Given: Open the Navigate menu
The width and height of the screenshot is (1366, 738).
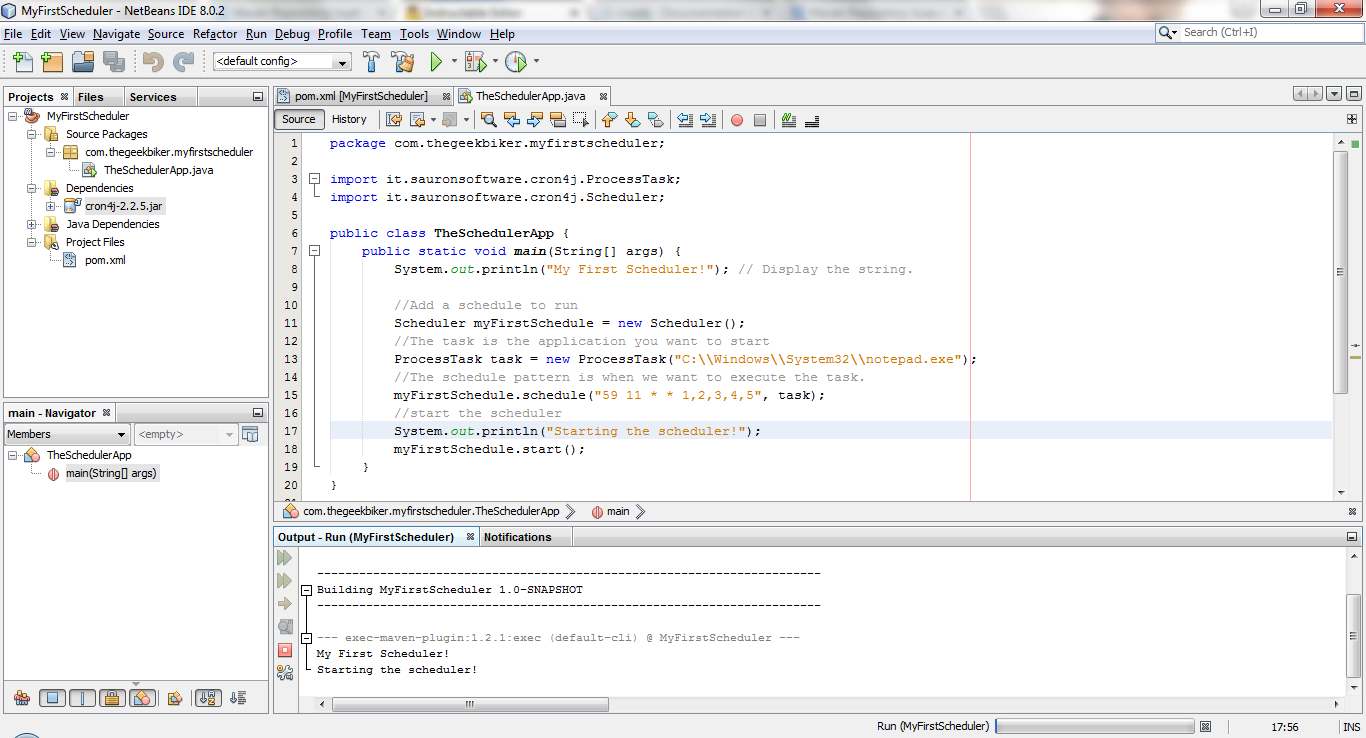Looking at the screenshot, I should tap(117, 34).
